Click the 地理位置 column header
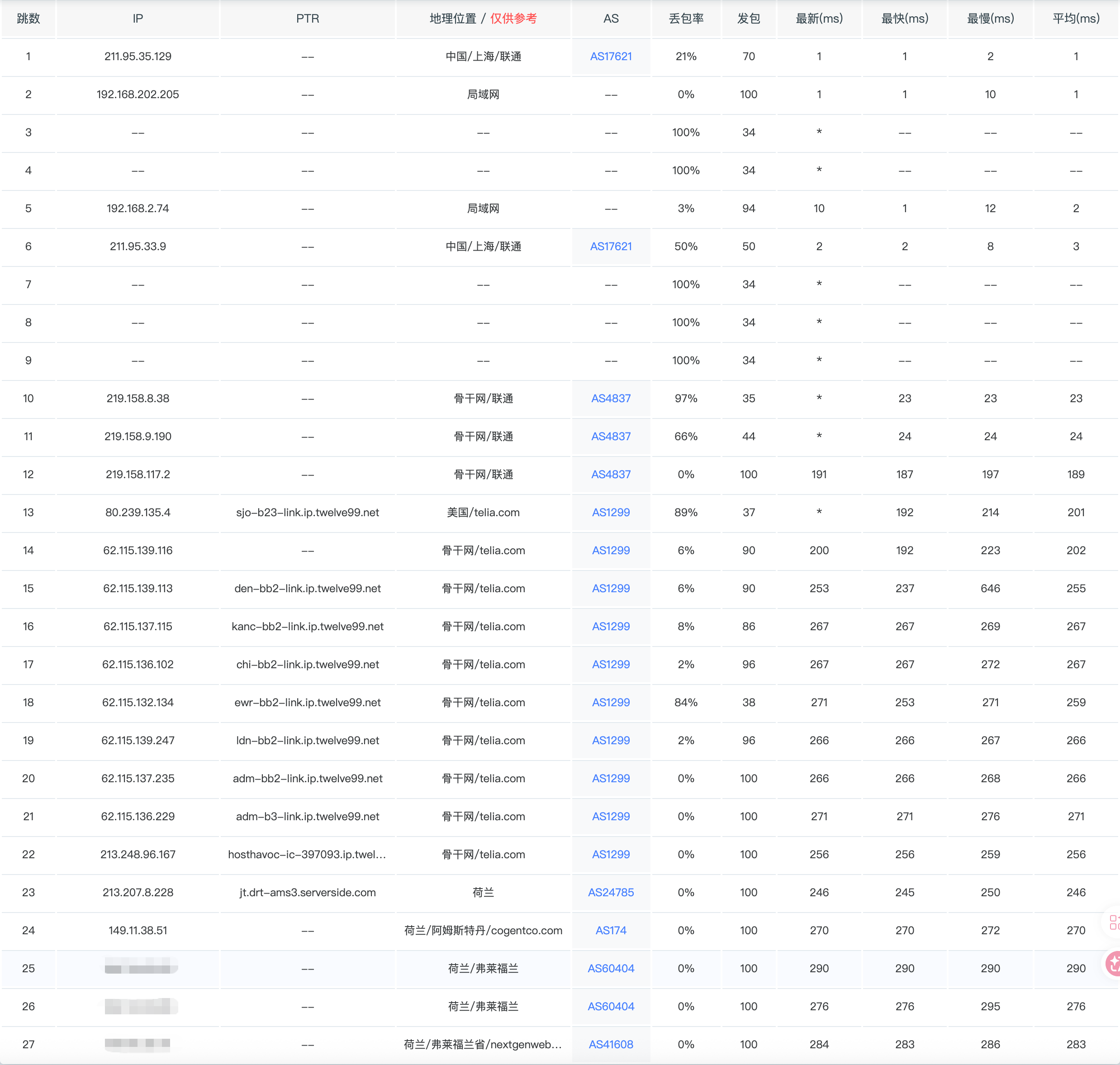The width and height of the screenshot is (1120, 1065). click(x=452, y=19)
